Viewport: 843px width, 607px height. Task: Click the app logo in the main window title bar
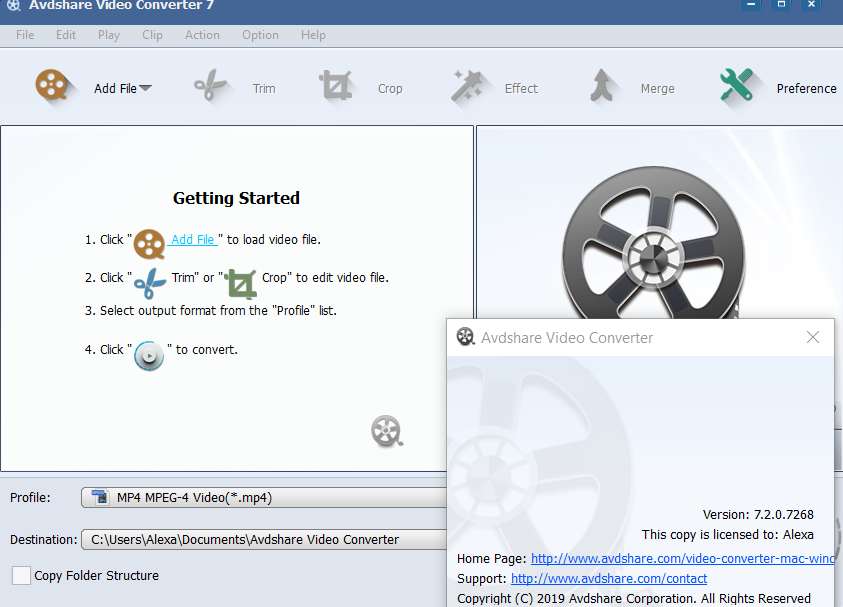pos(13,5)
